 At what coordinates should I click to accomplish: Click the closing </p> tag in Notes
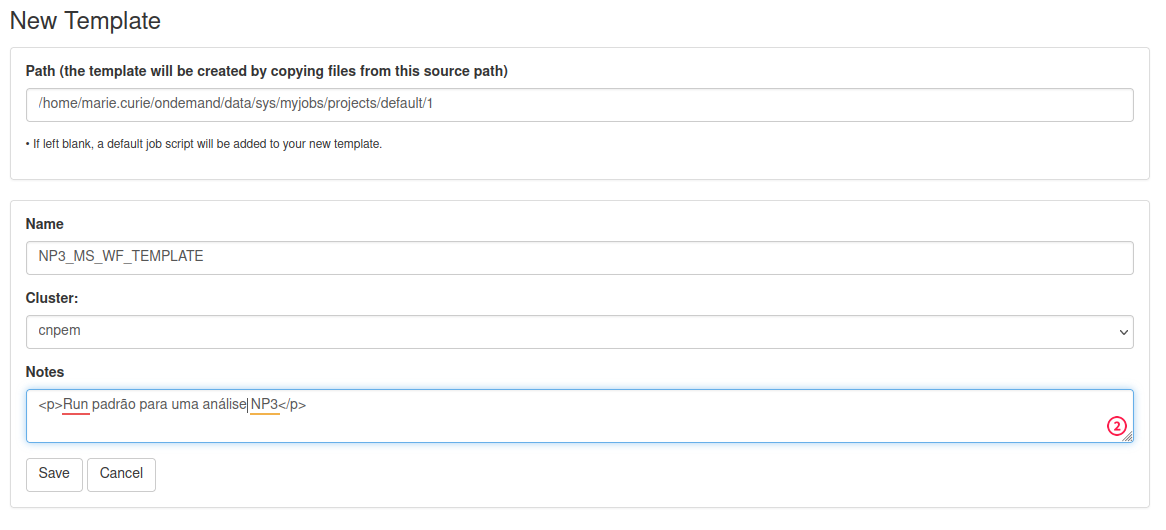pyautogui.click(x=293, y=404)
